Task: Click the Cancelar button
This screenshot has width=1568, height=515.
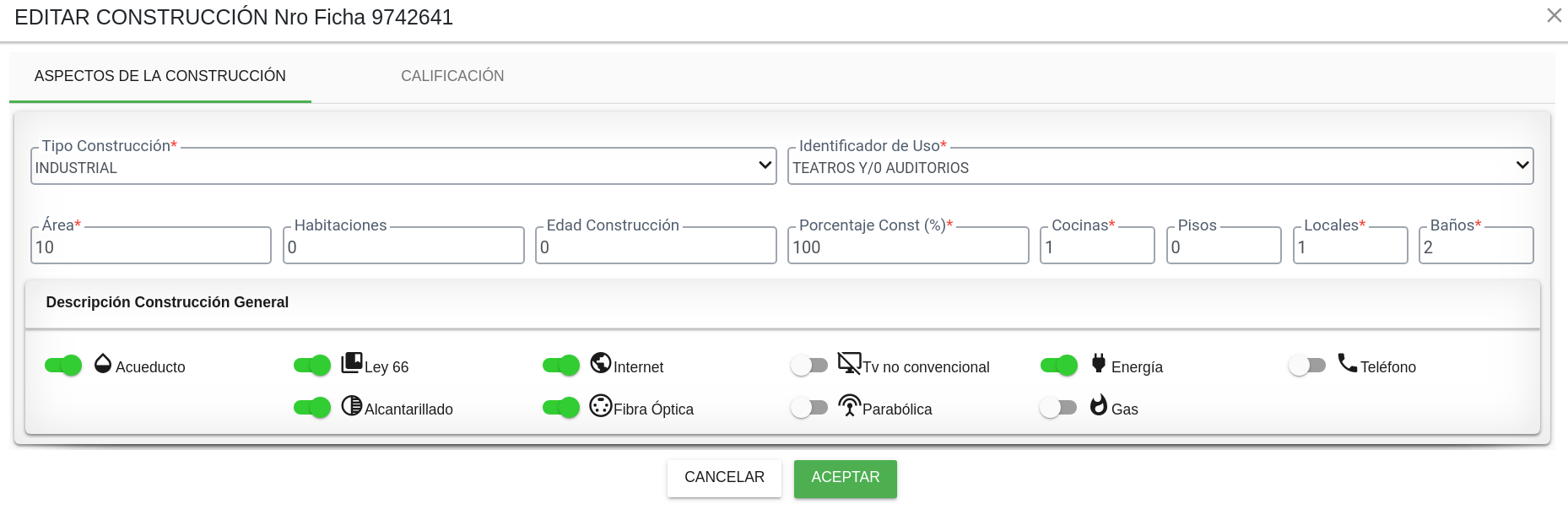Action: pyautogui.click(x=724, y=478)
